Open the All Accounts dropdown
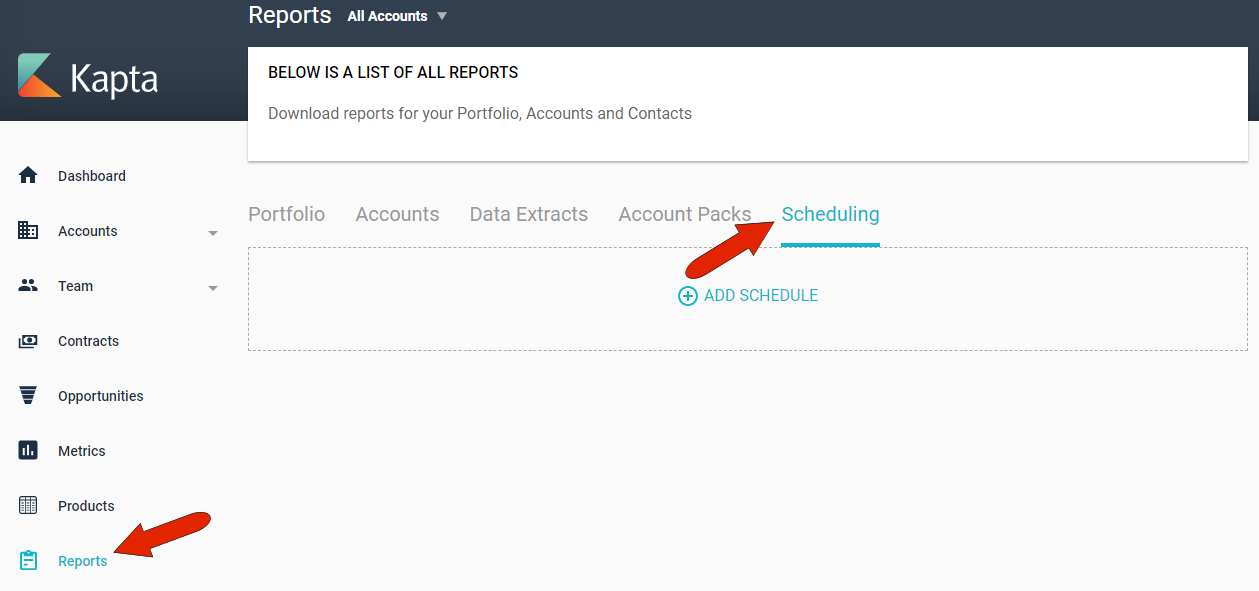 click(x=397, y=16)
